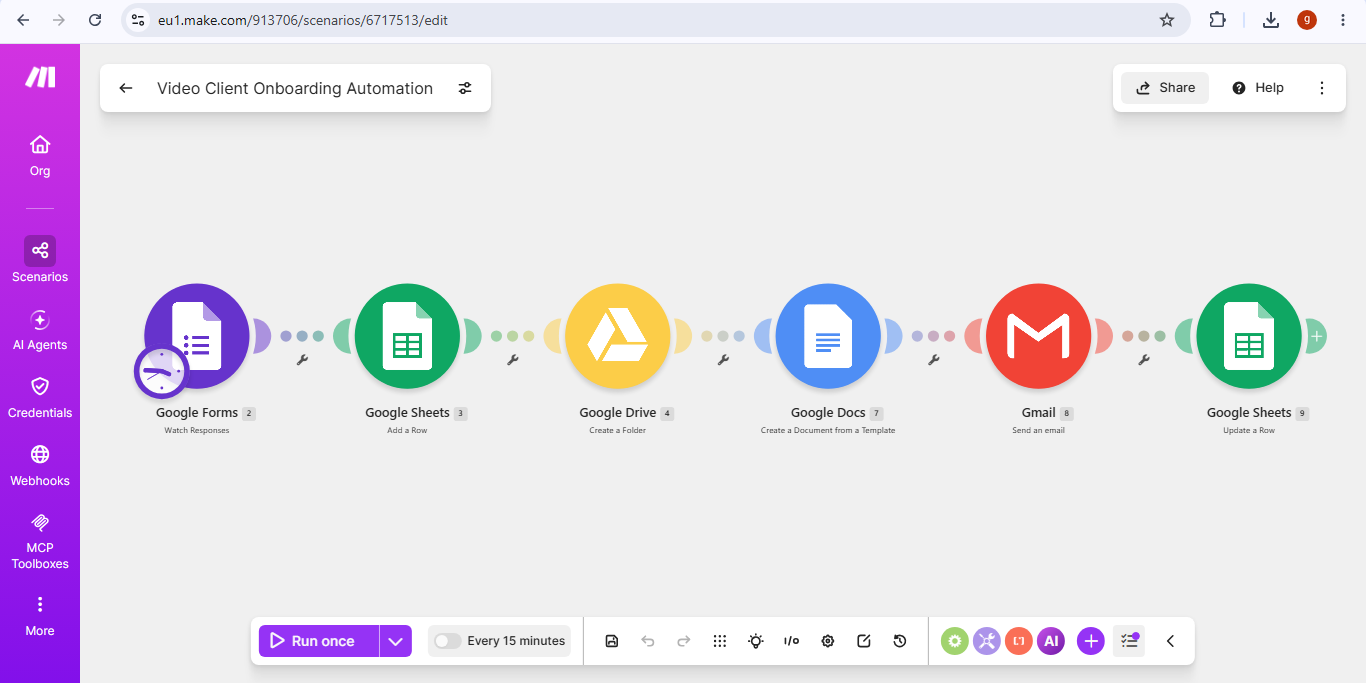Screen dimensions: 1366x683
Task: Open AI Agents in the sidebar
Action: pos(40,331)
